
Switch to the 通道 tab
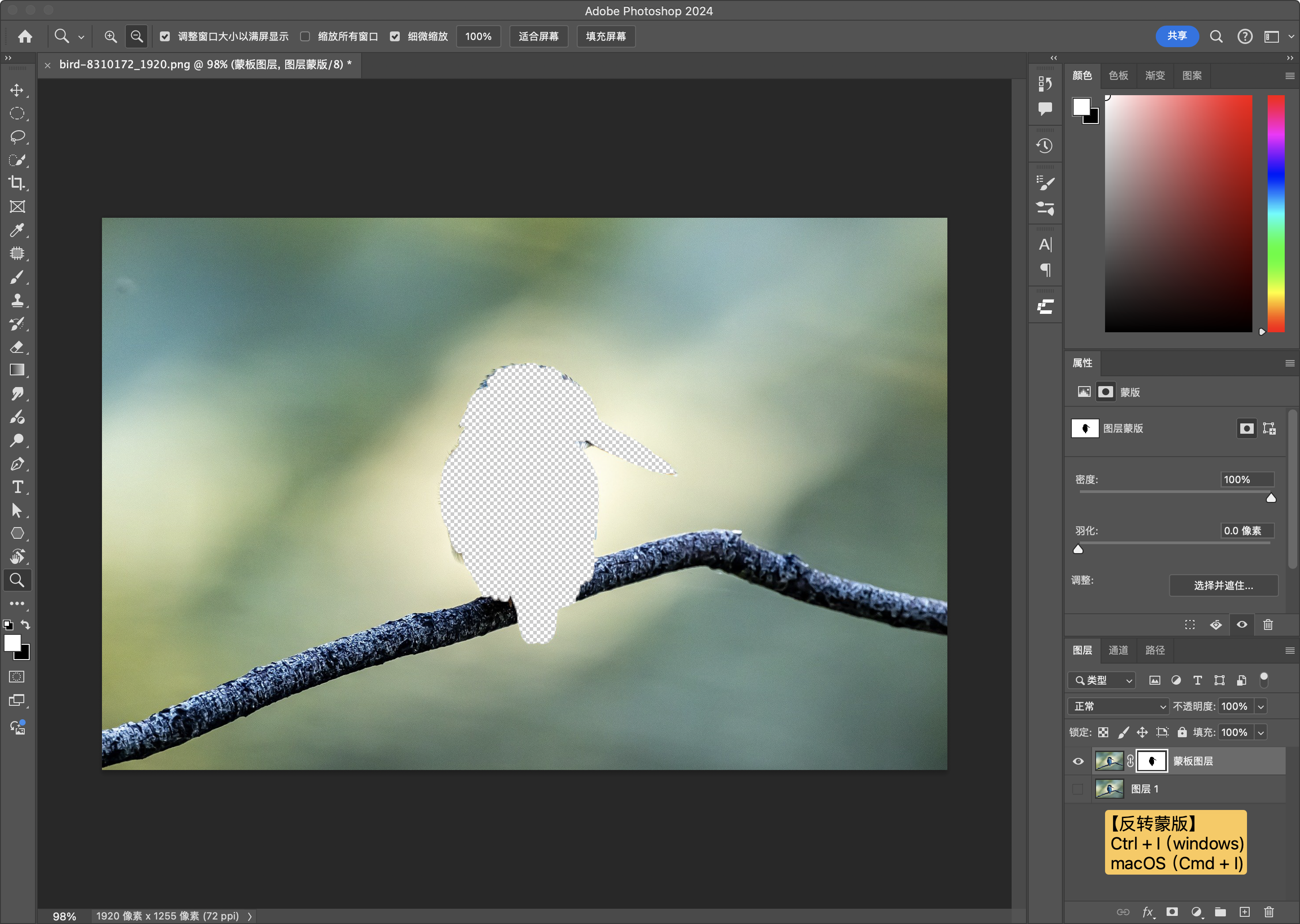1119,650
